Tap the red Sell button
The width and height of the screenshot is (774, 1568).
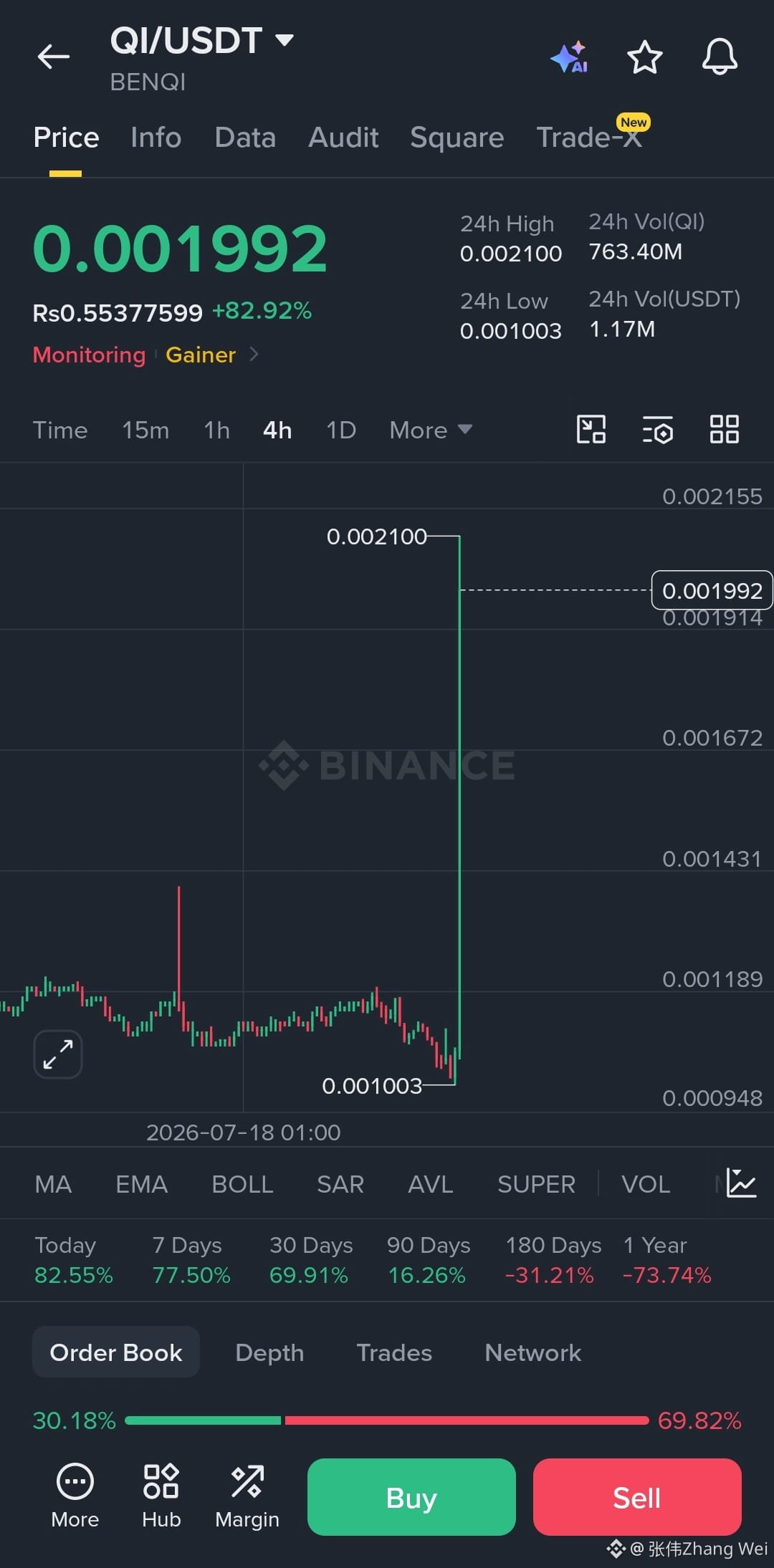[x=637, y=1497]
